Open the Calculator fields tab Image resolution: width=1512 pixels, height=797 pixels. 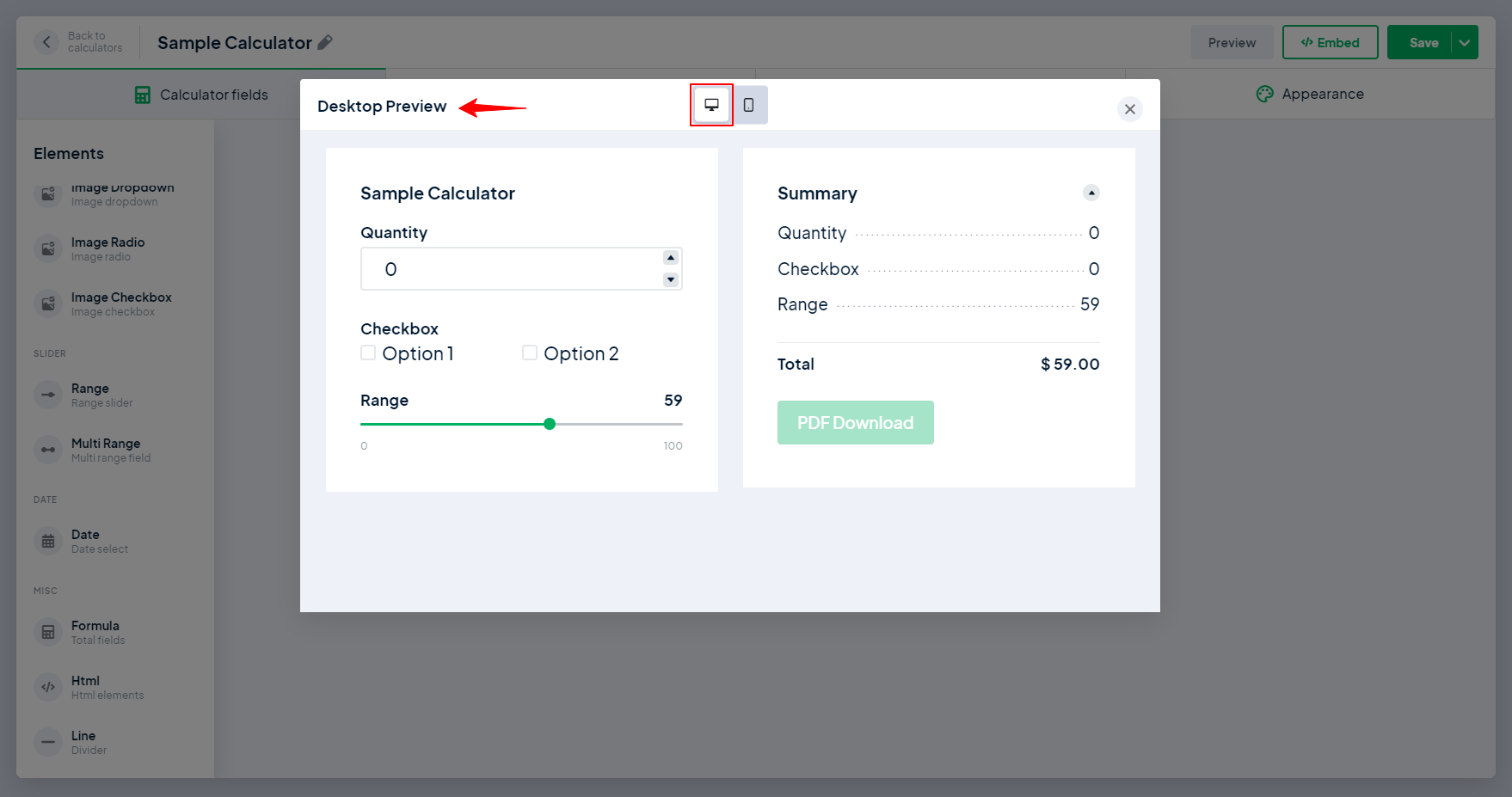201,95
